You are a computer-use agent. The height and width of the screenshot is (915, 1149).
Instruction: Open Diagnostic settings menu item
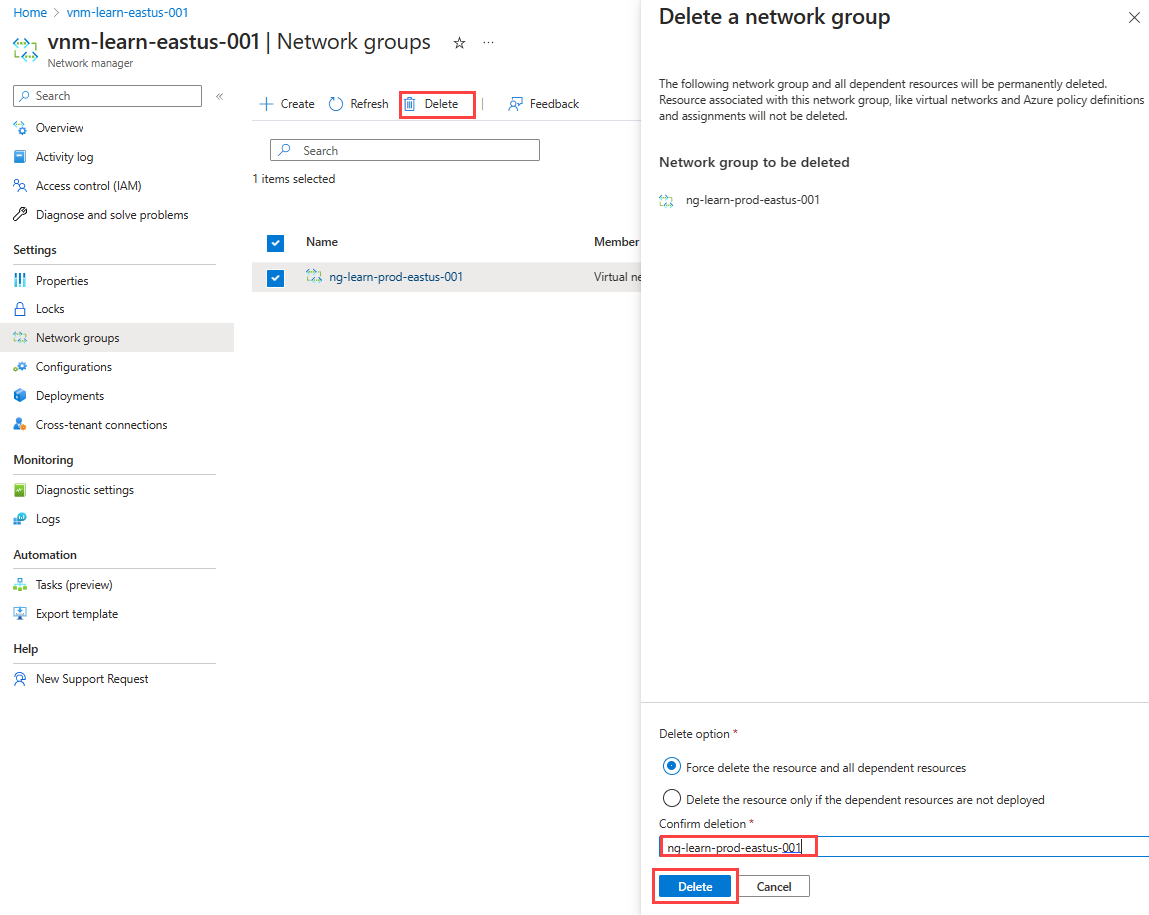pyautogui.click(x=84, y=490)
